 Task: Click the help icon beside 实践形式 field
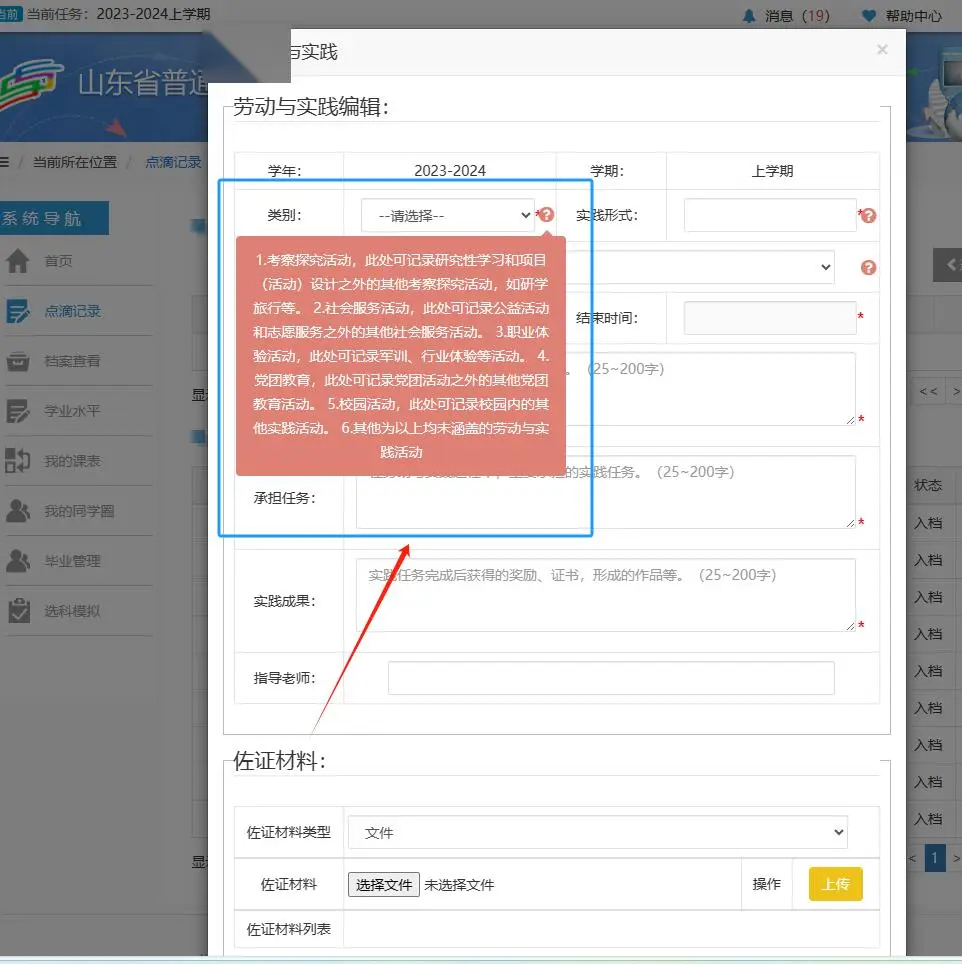[x=868, y=216]
